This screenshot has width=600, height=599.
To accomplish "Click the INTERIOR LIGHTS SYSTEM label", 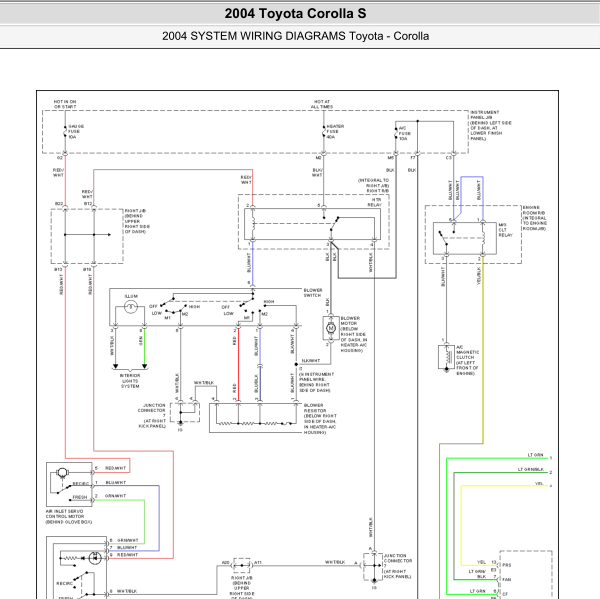I will pyautogui.click(x=130, y=381).
